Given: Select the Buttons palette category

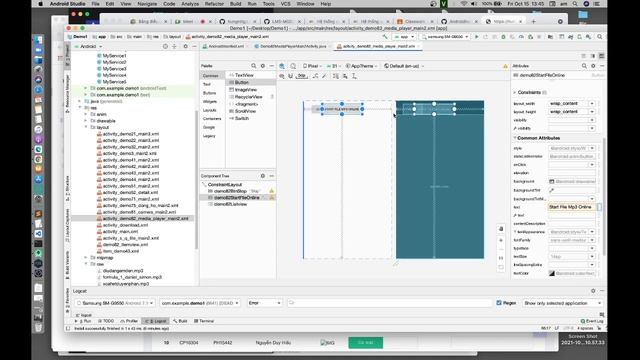Looking at the screenshot, I should [209, 93].
